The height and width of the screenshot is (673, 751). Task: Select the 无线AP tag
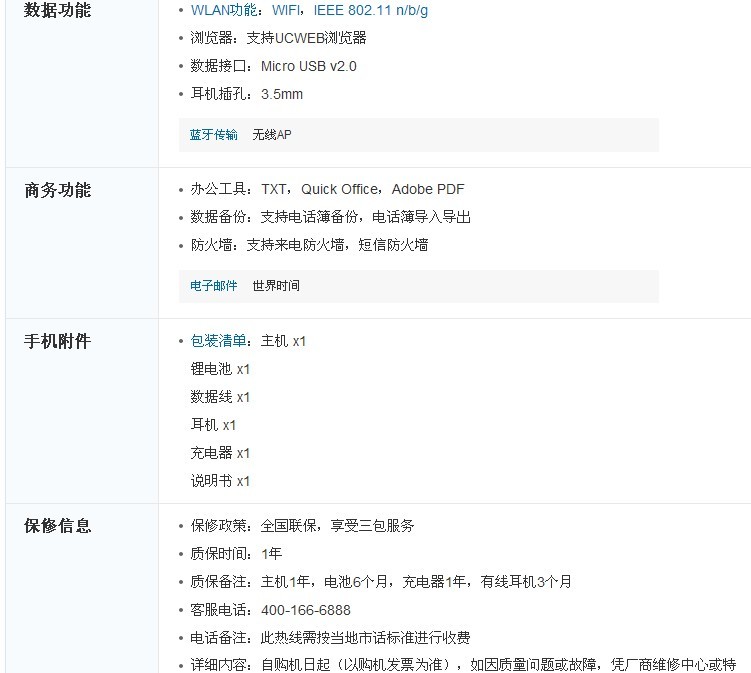[x=272, y=134]
